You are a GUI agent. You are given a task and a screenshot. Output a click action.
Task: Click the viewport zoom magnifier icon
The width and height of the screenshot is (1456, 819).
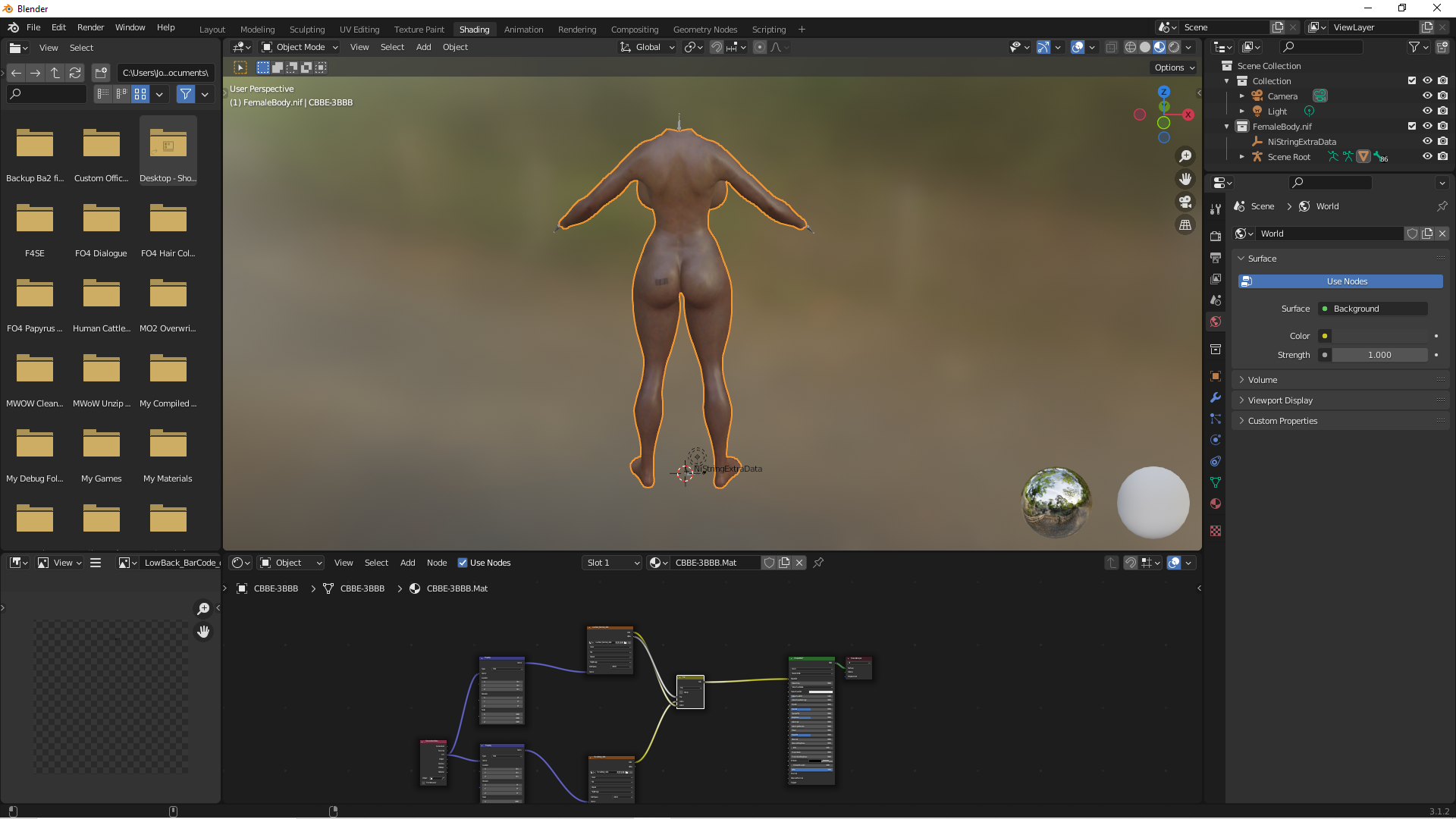(1185, 156)
